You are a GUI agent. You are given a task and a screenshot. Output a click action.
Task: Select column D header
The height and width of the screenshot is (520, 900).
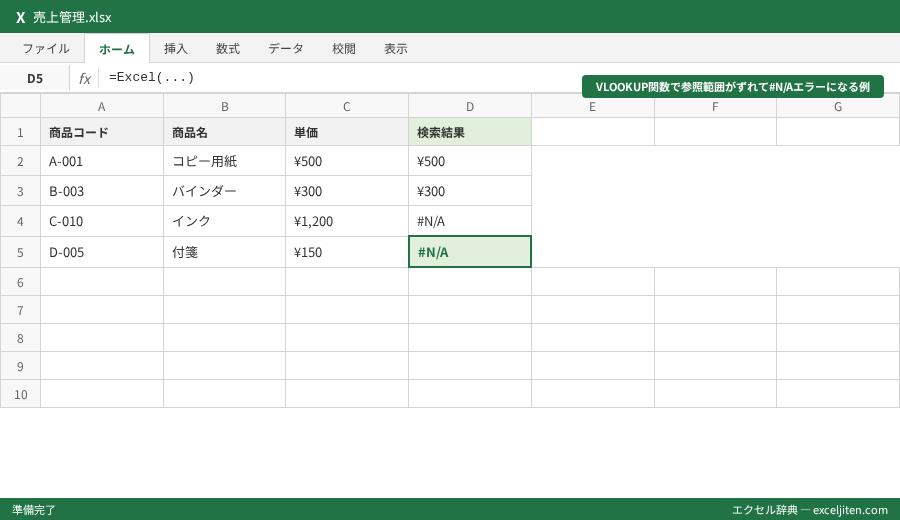[x=470, y=106]
